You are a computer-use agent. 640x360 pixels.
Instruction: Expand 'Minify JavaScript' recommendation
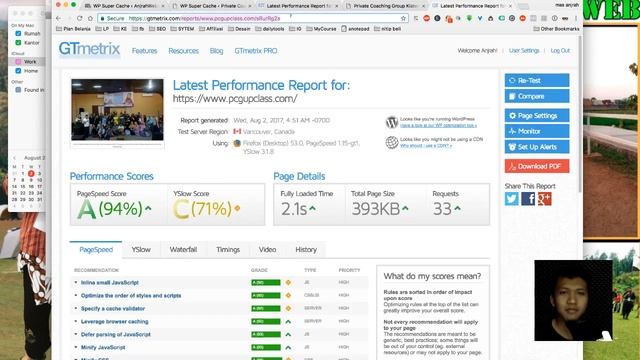pos(103,347)
